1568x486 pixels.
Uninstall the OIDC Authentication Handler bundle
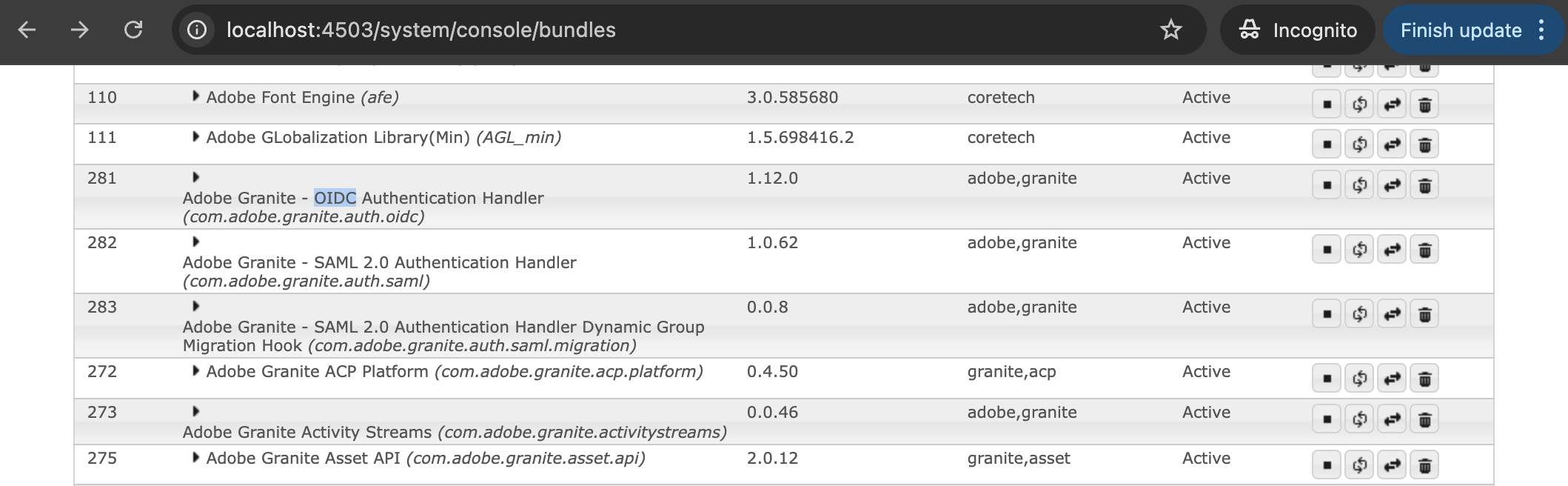coord(1424,185)
